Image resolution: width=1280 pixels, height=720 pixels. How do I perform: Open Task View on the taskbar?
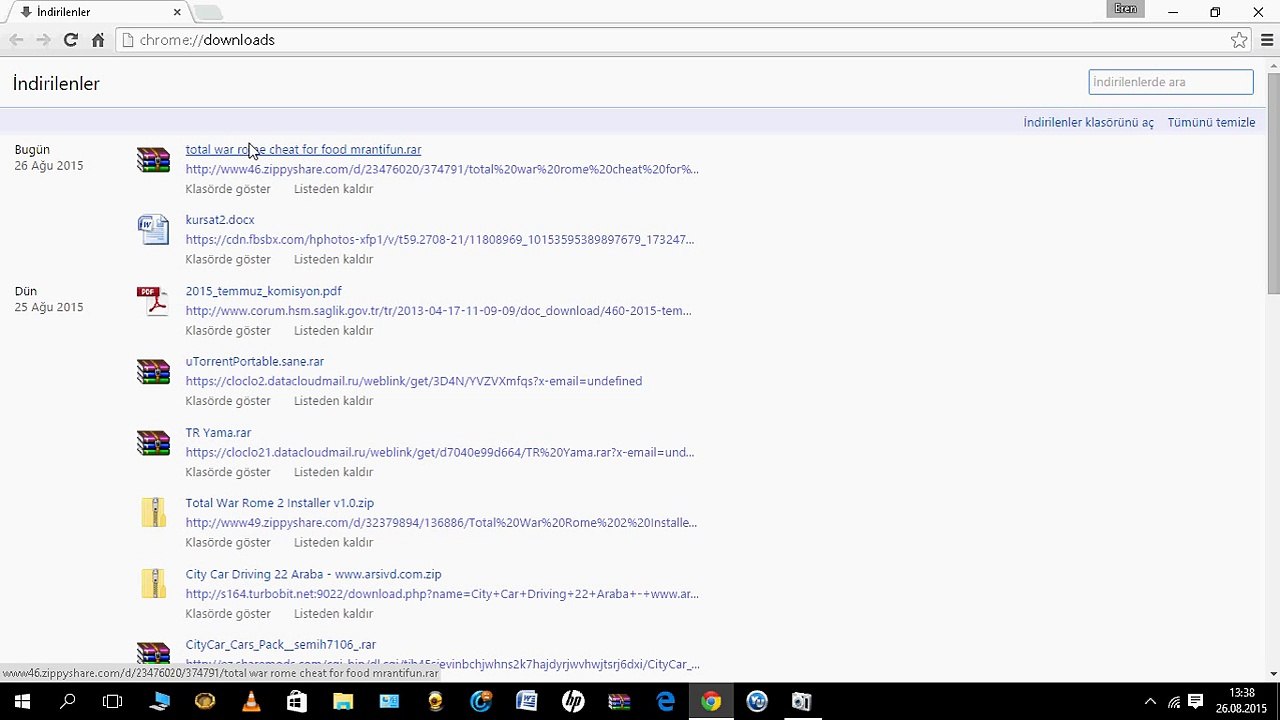(113, 702)
